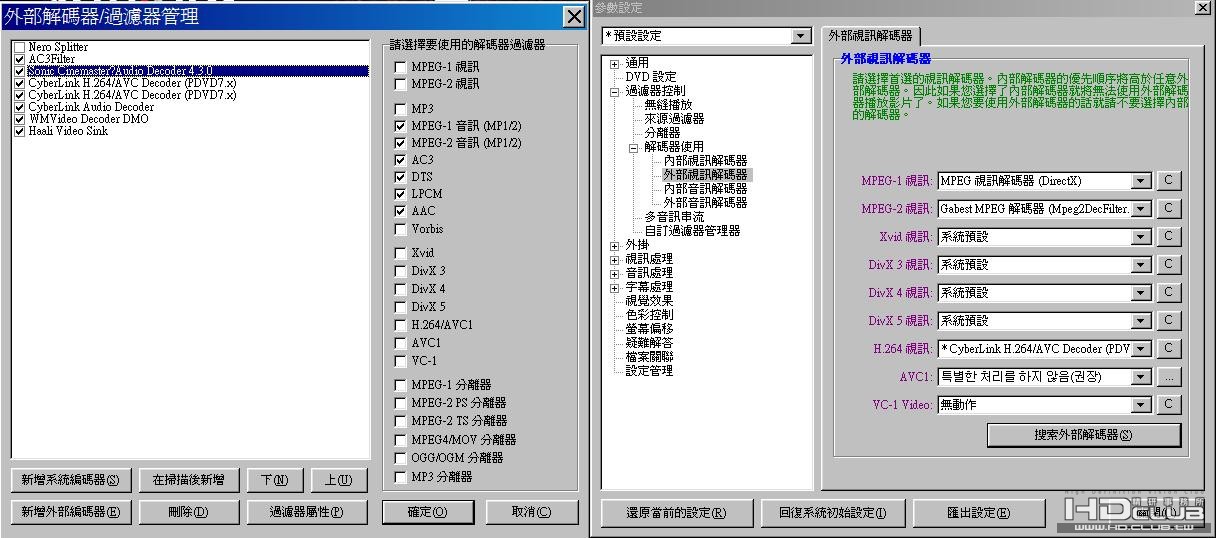Screen dimensions: 1216x538
Task: Open the MPEG-1 視訊 decoder dropdown
Action: (x=1141, y=181)
